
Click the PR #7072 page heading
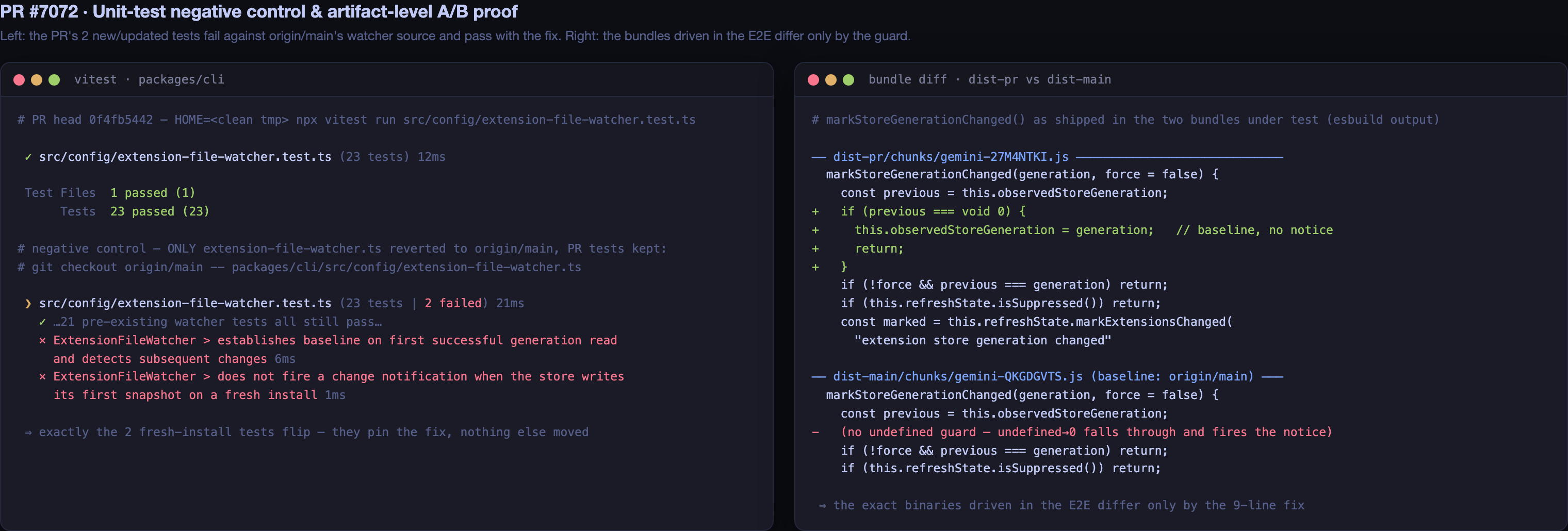[259, 11]
